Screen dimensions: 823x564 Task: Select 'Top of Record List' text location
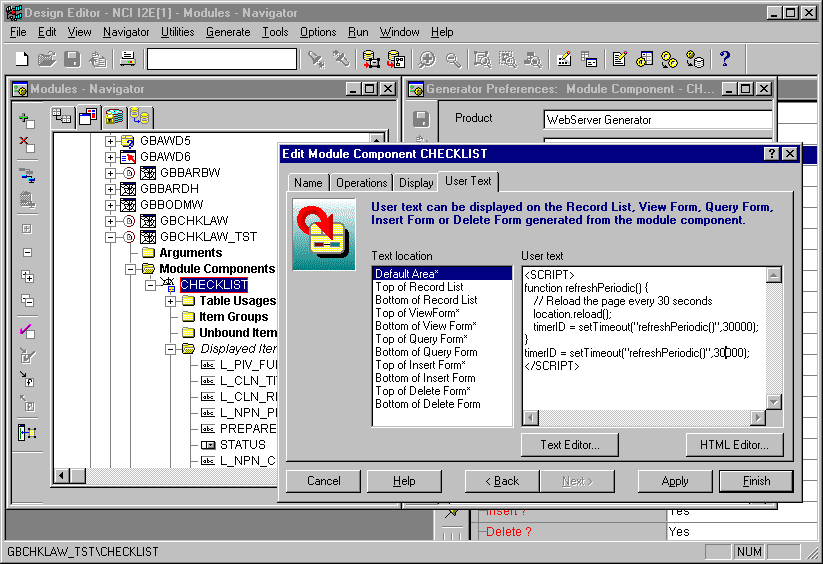pos(419,287)
